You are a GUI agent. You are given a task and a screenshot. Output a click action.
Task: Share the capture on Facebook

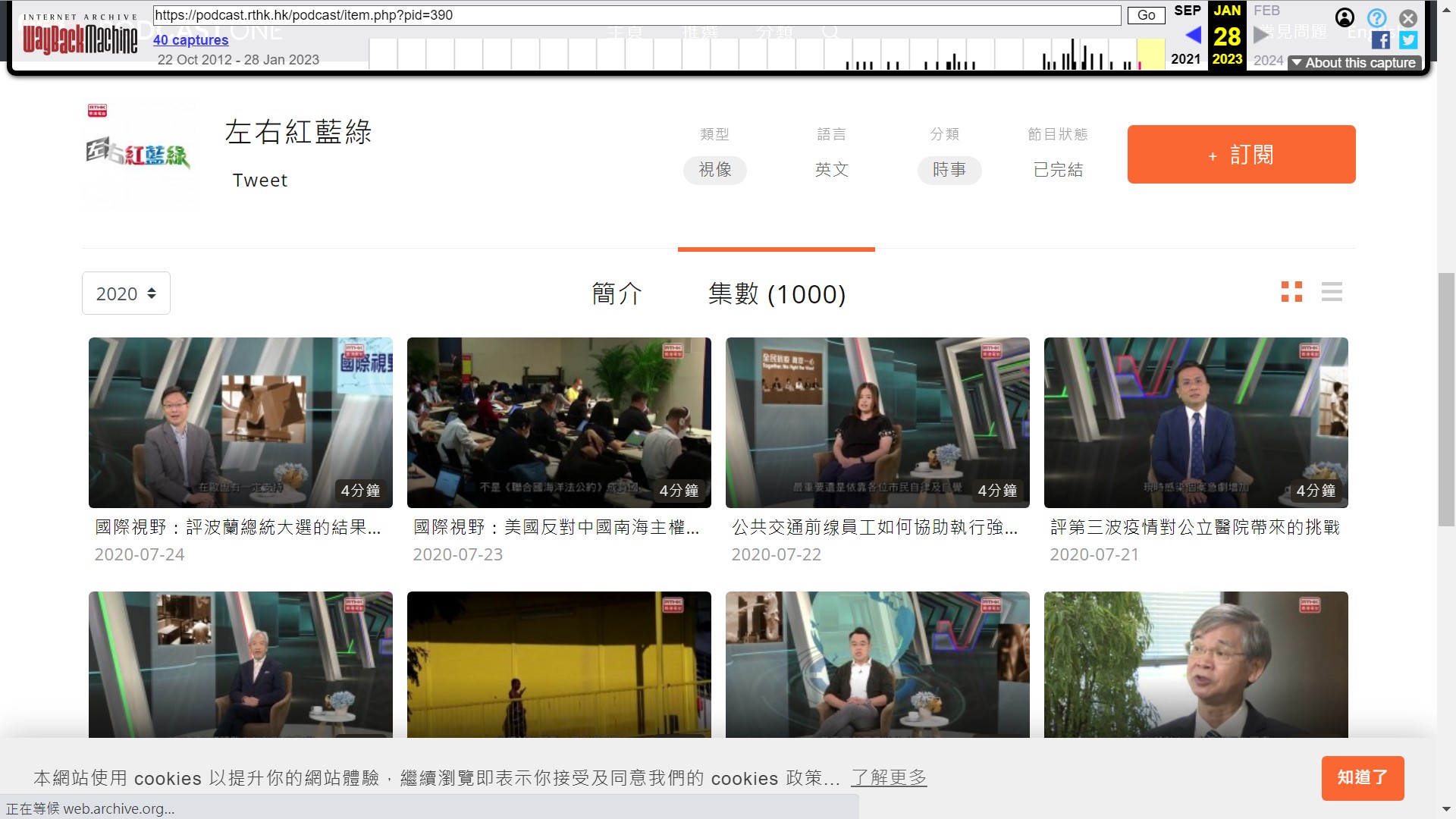[1381, 40]
